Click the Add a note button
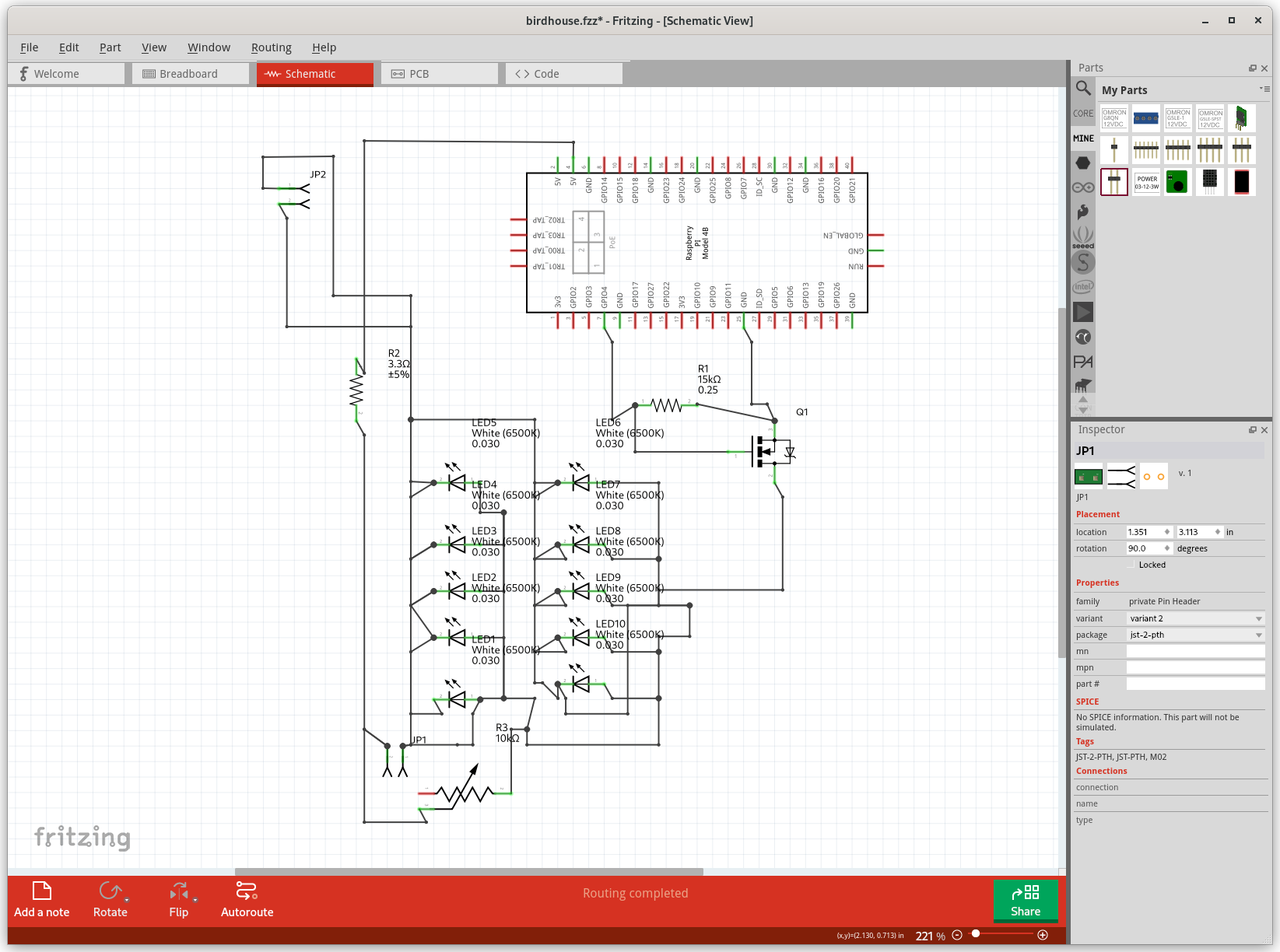The image size is (1280, 952). point(42,900)
